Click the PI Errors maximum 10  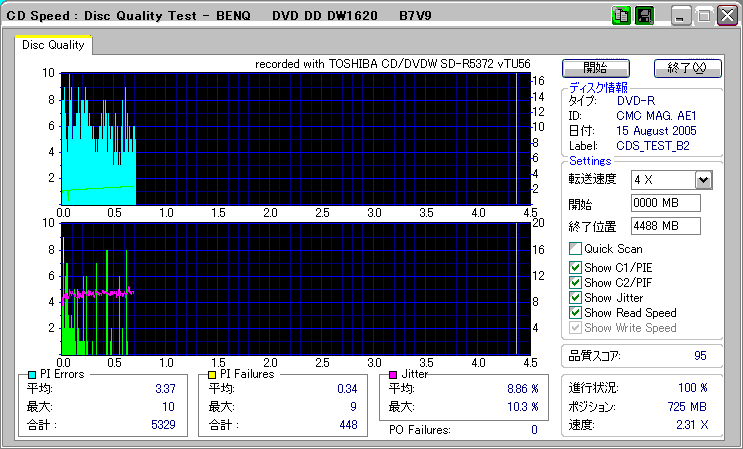pyautogui.click(x=168, y=407)
